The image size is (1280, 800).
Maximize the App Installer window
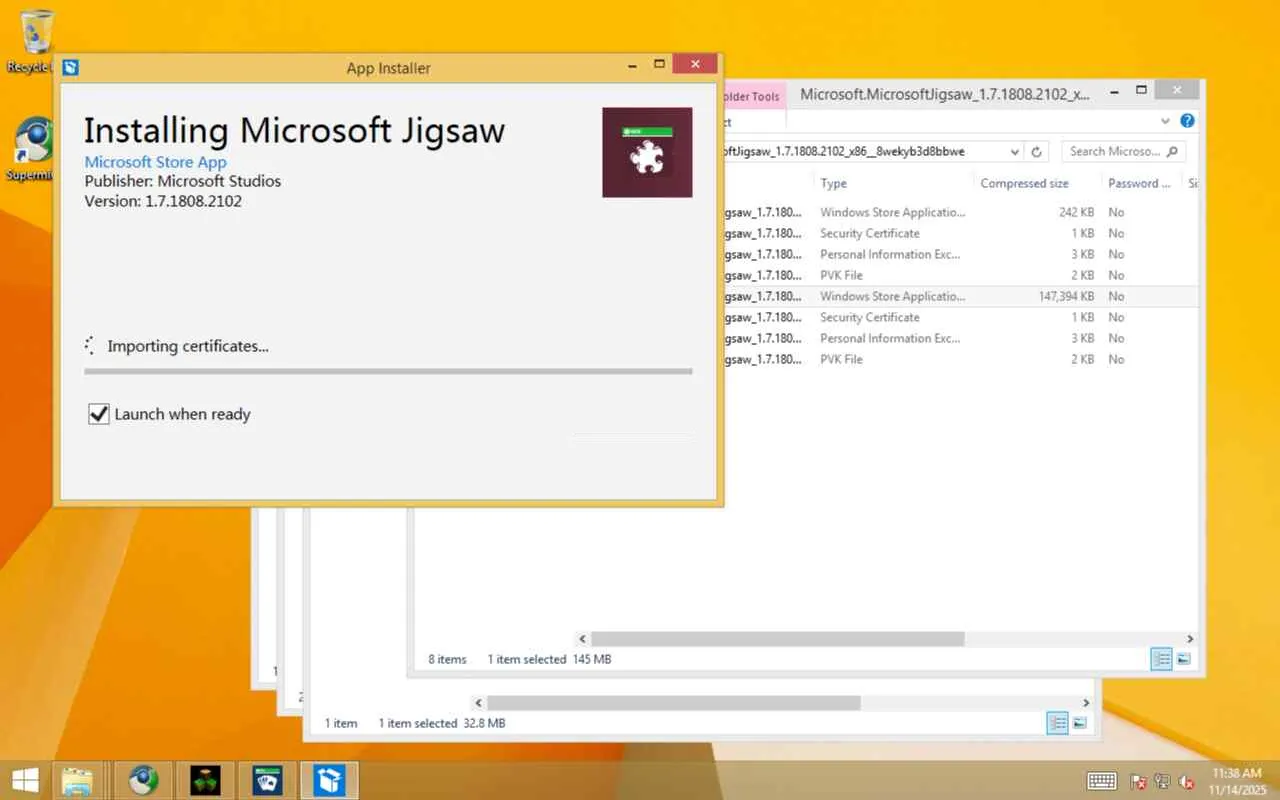click(x=659, y=64)
